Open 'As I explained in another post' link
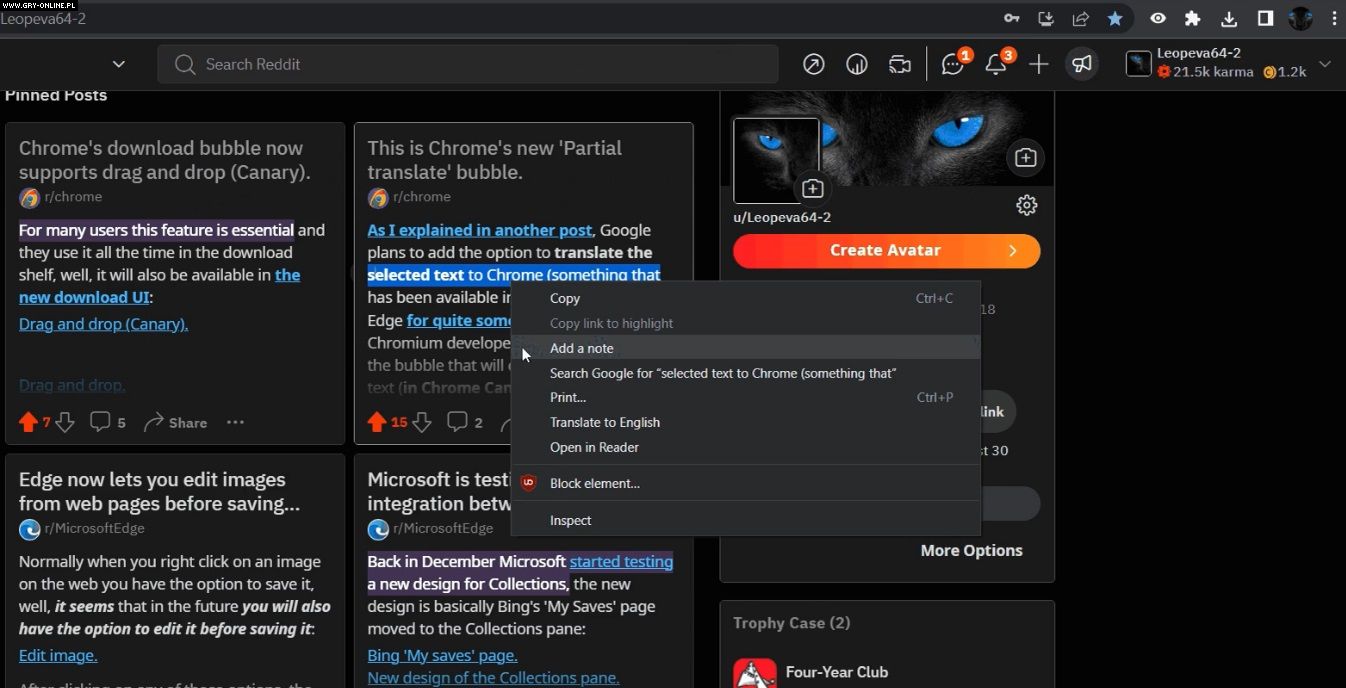Viewport: 1346px width, 688px height. [x=479, y=230]
